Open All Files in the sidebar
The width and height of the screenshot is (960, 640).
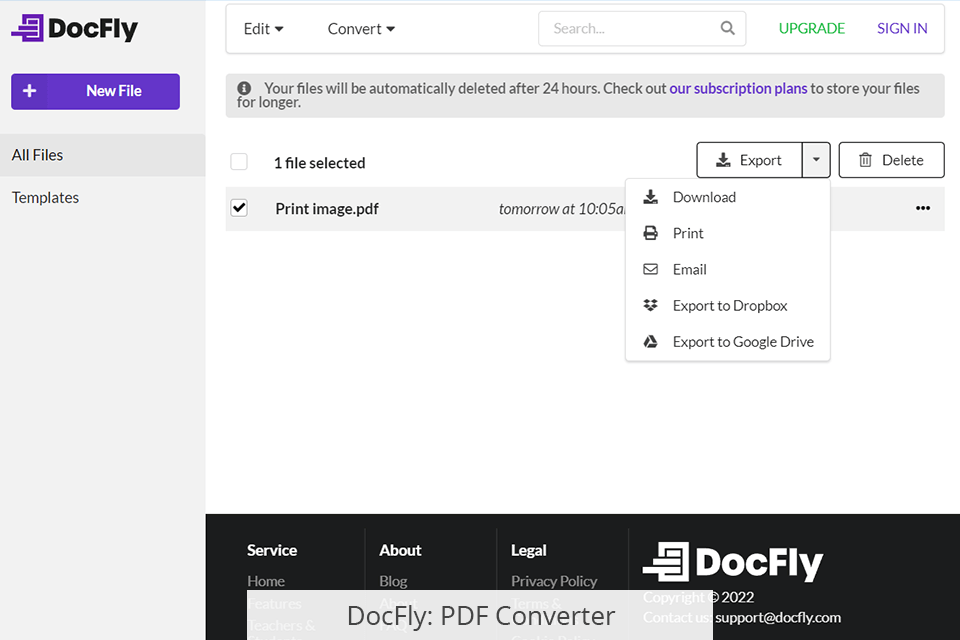[x=102, y=155]
